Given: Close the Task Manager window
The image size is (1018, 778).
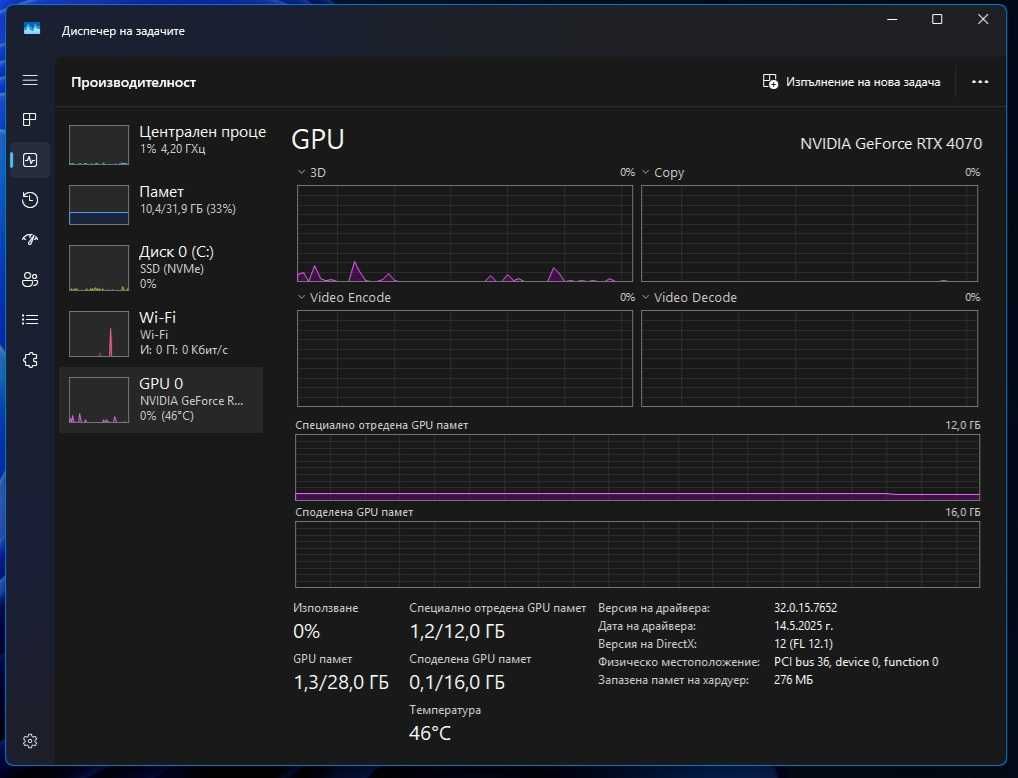Looking at the screenshot, I should (x=983, y=19).
